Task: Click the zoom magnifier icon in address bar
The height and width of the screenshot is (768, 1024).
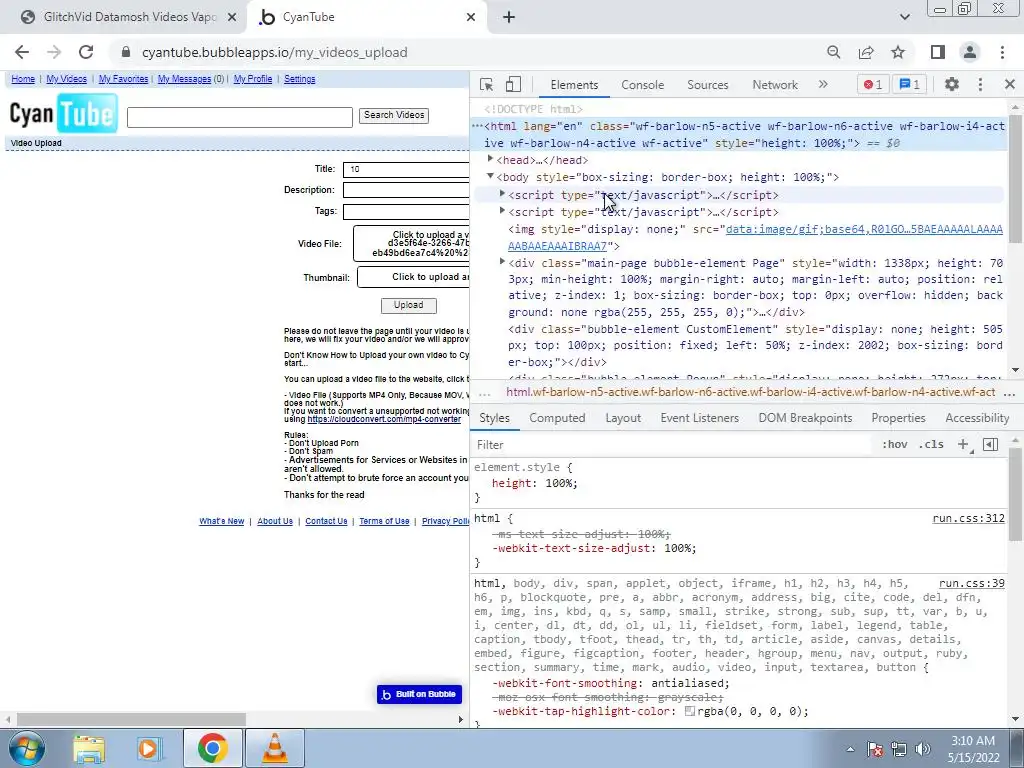Action: [833, 52]
